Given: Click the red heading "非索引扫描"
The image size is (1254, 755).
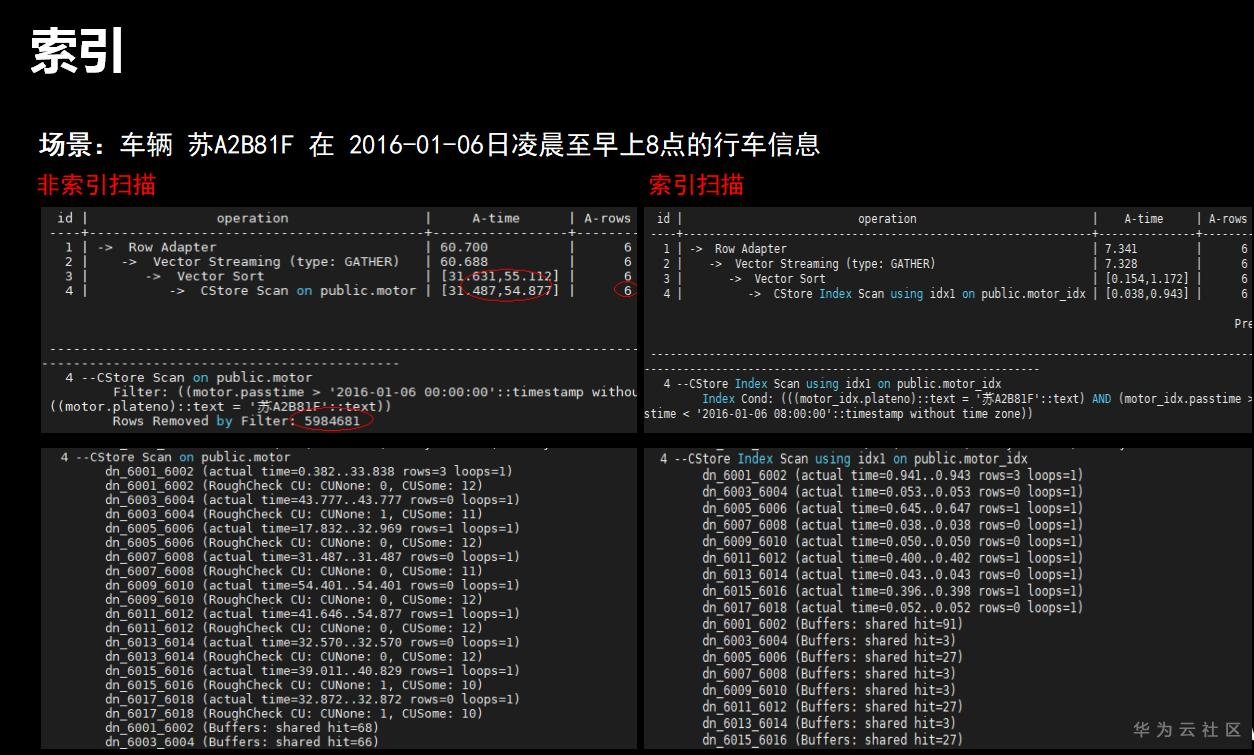Looking at the screenshot, I should 96,185.
